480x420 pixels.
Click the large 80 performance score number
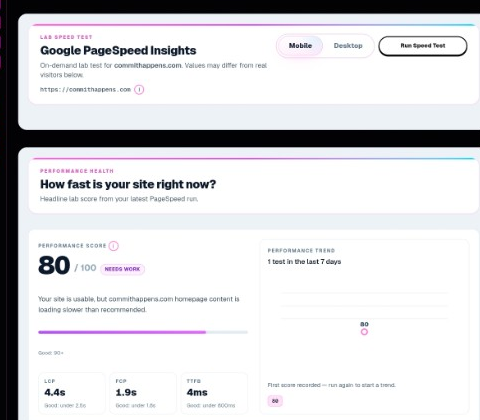(x=54, y=265)
